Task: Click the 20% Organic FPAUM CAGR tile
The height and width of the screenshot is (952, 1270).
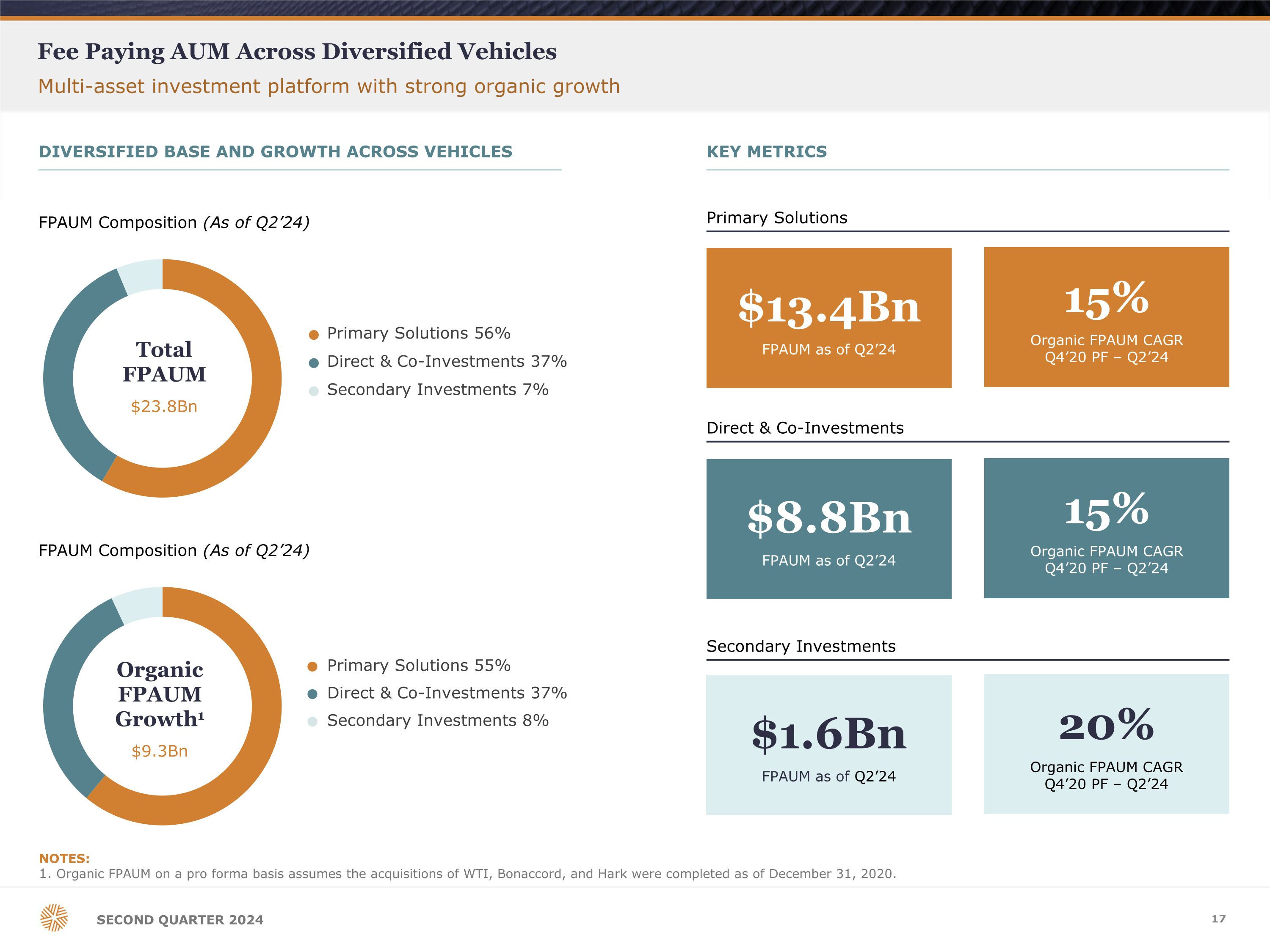Action: pos(1106,744)
